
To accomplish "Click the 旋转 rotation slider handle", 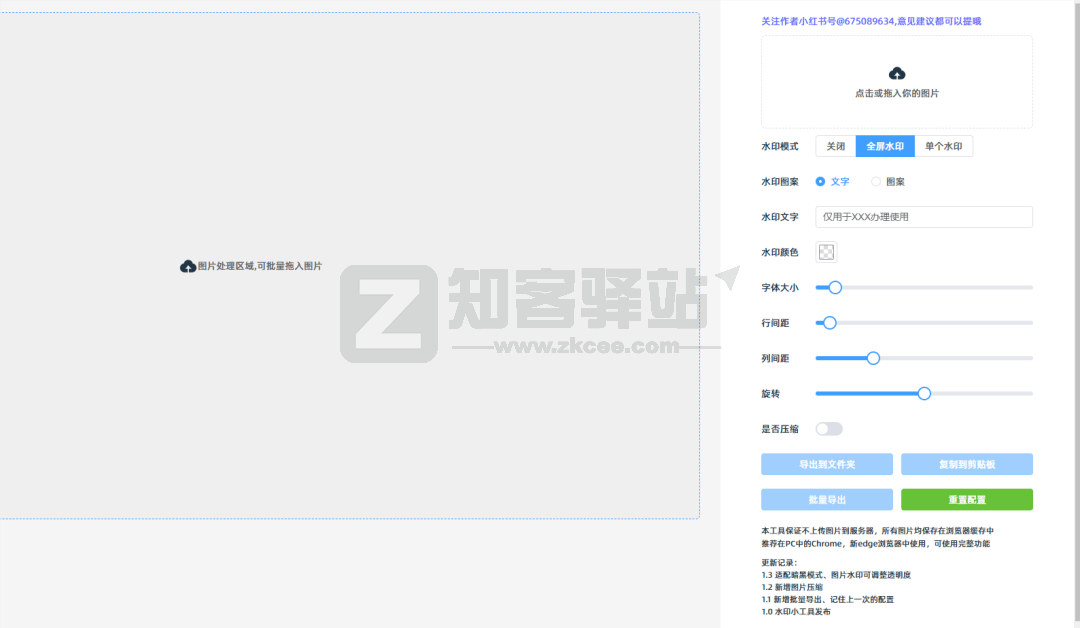I will 923,393.
